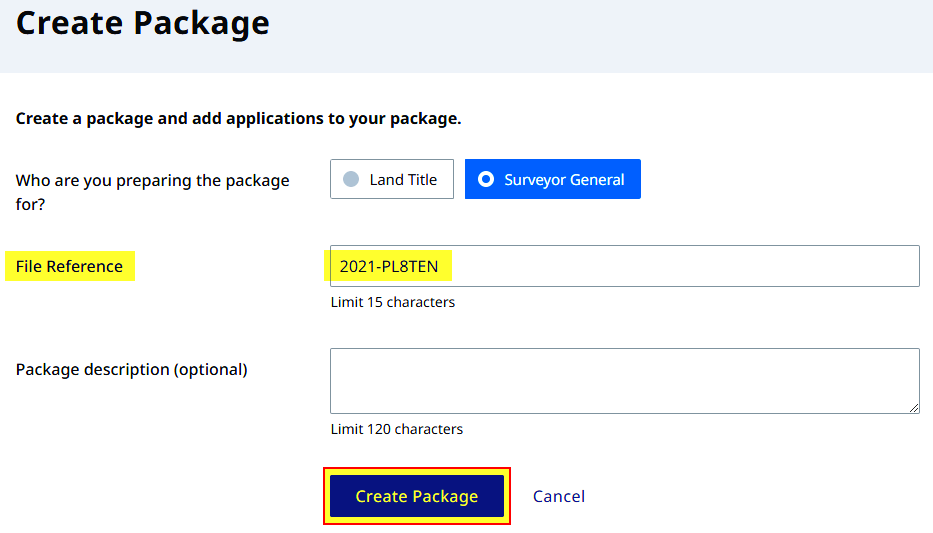
Task: Click the 'Create a package and add applications' instruction
Action: pos(238,118)
